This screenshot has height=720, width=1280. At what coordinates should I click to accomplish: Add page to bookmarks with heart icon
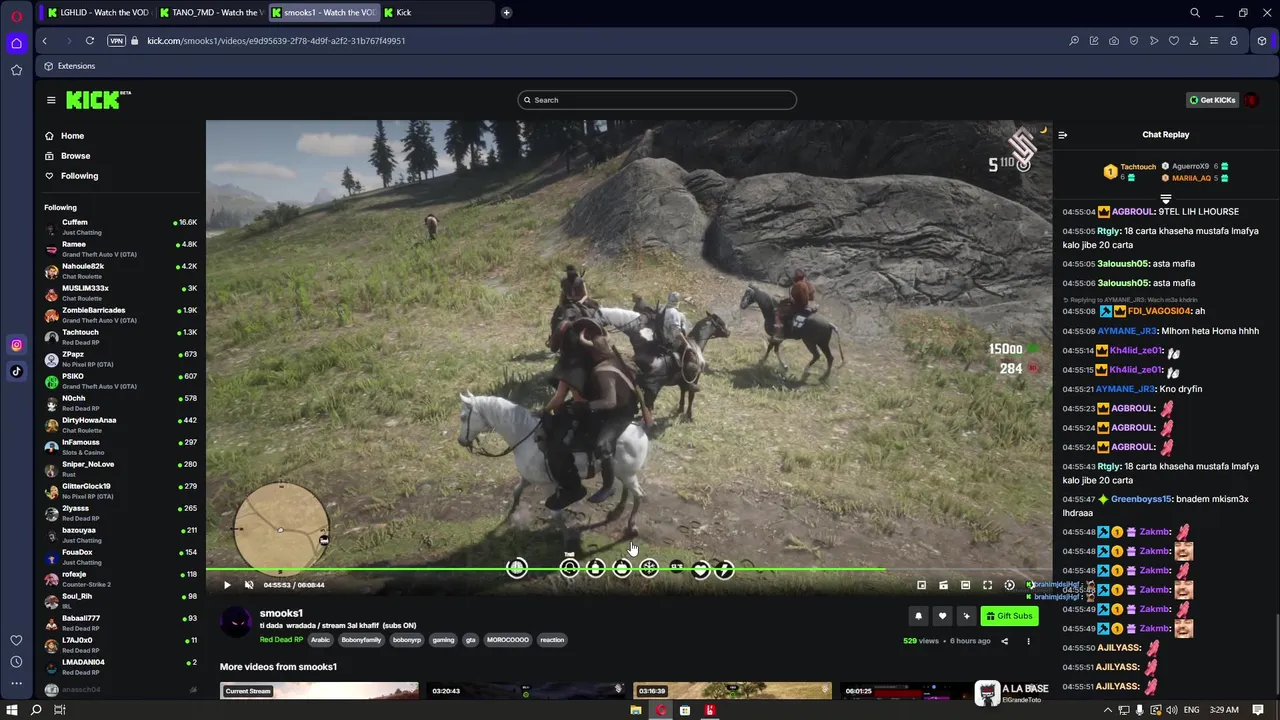click(x=1174, y=41)
